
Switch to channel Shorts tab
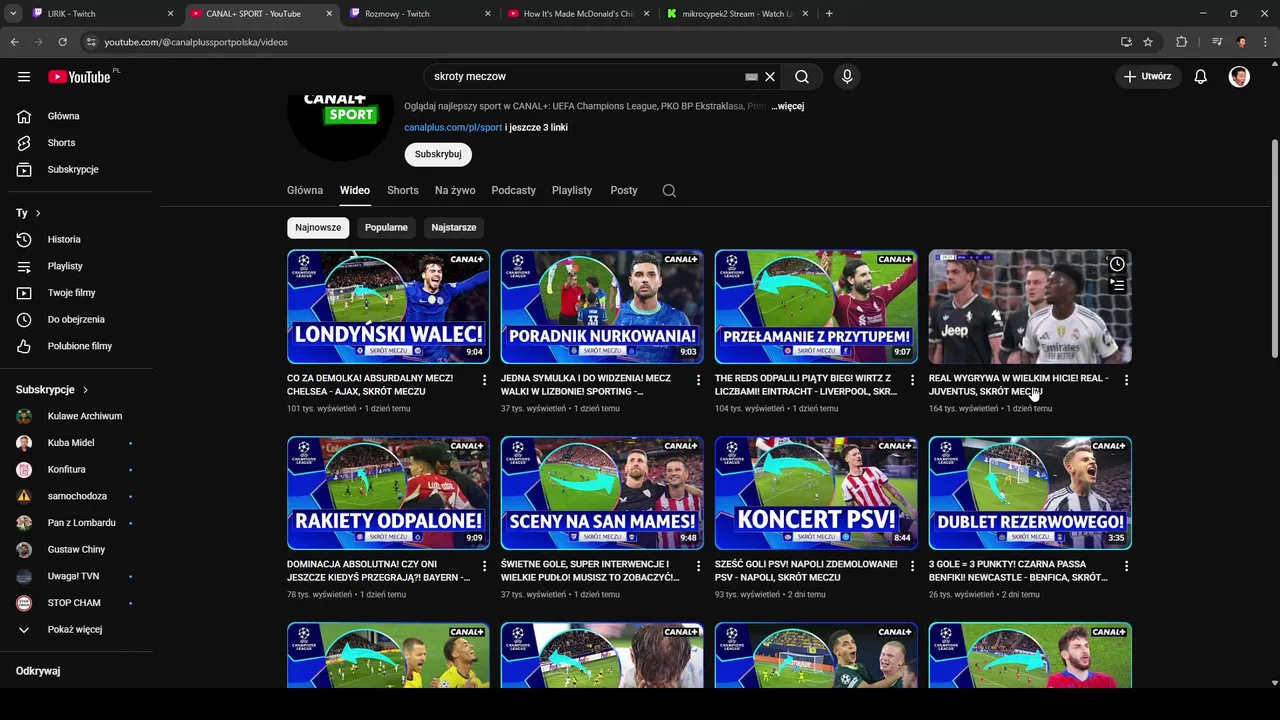(403, 191)
